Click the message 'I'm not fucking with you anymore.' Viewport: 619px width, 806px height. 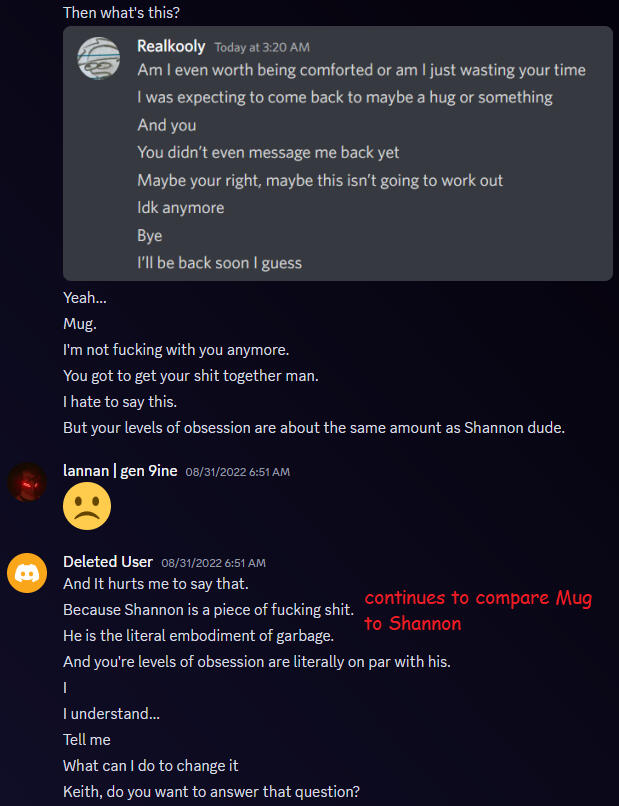pyautogui.click(x=176, y=350)
